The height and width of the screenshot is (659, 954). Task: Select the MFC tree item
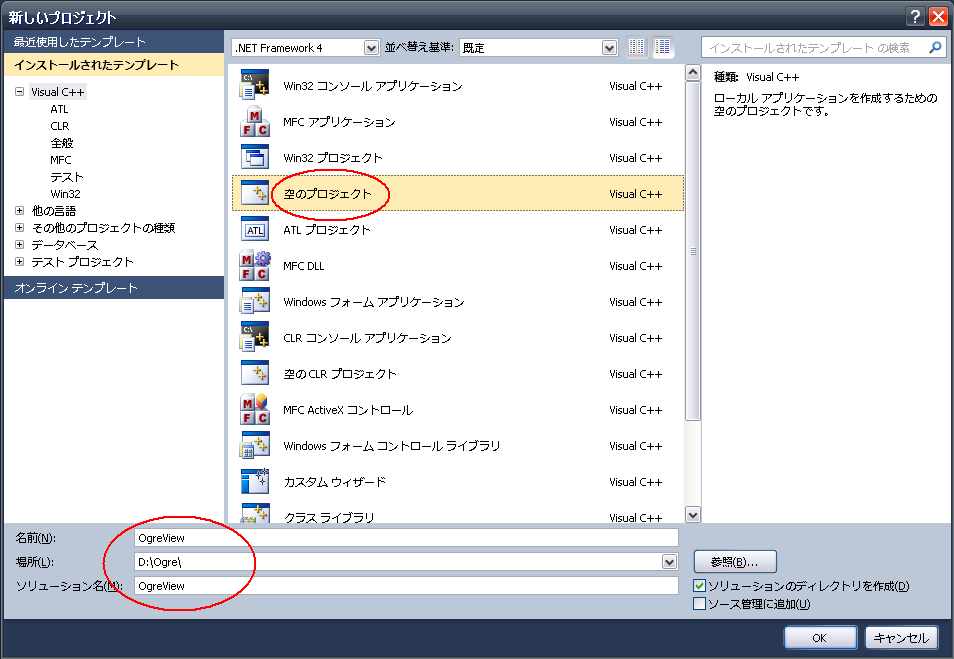pyautogui.click(x=60, y=160)
